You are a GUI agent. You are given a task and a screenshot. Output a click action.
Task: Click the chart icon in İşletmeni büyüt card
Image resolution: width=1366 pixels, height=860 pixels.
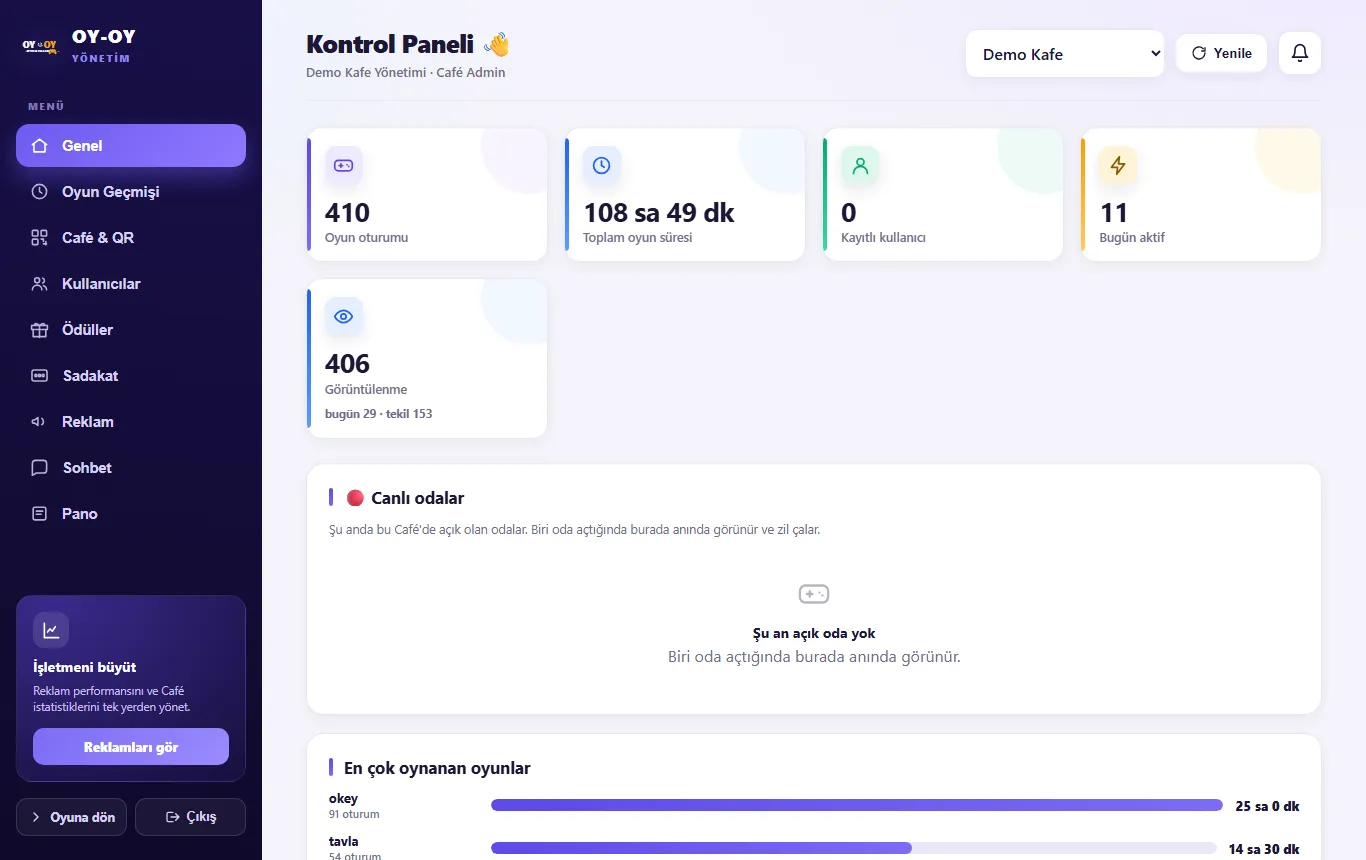pos(51,630)
